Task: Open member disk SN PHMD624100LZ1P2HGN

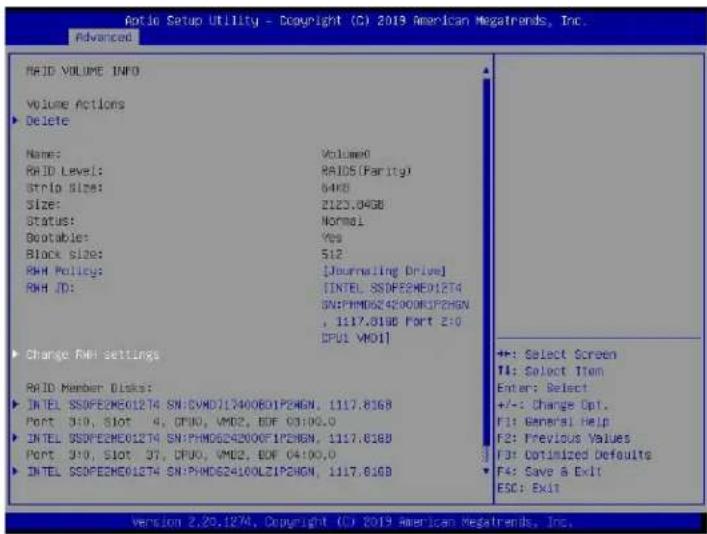Action: (x=209, y=472)
